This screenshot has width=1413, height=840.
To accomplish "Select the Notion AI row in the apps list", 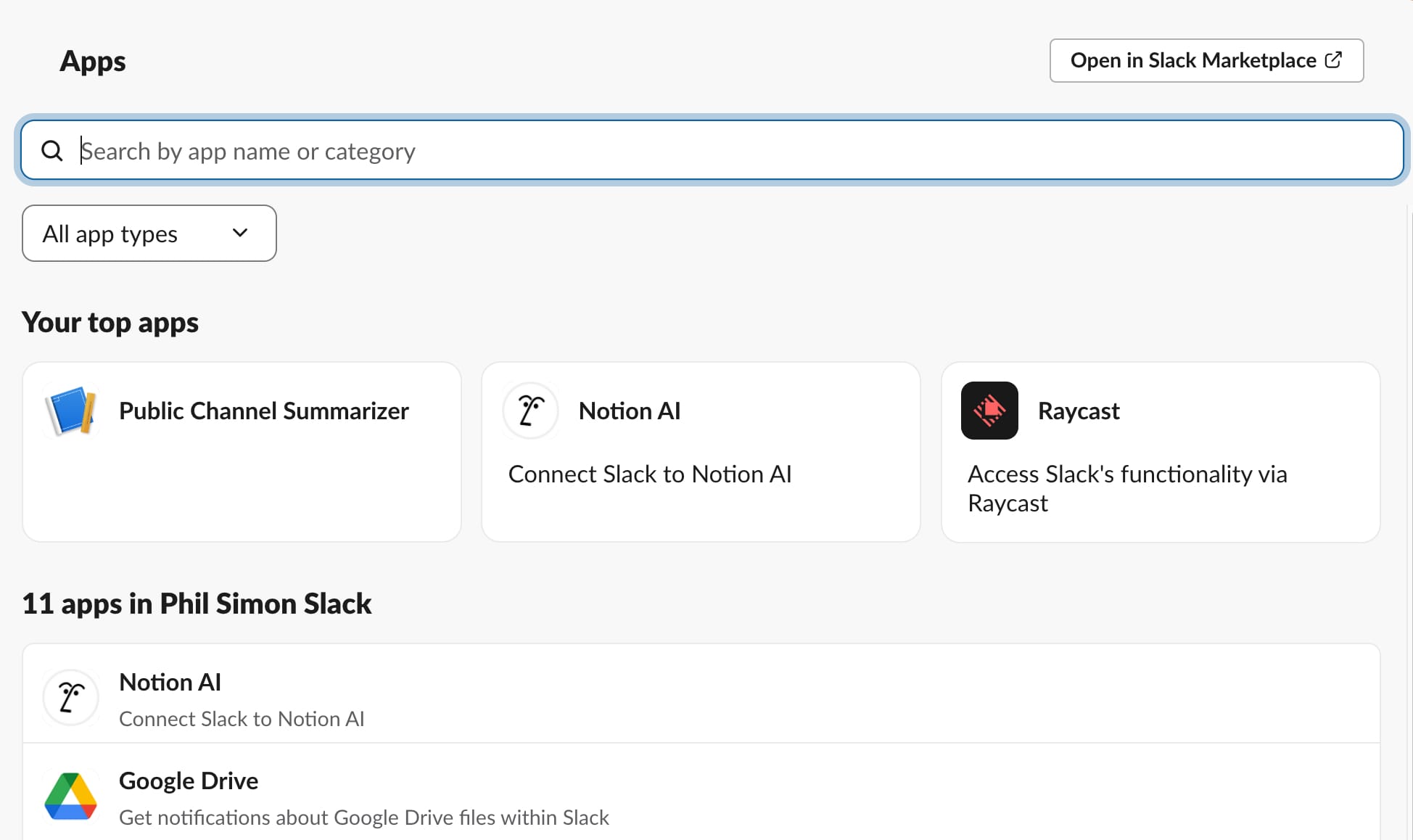I will (x=701, y=694).
